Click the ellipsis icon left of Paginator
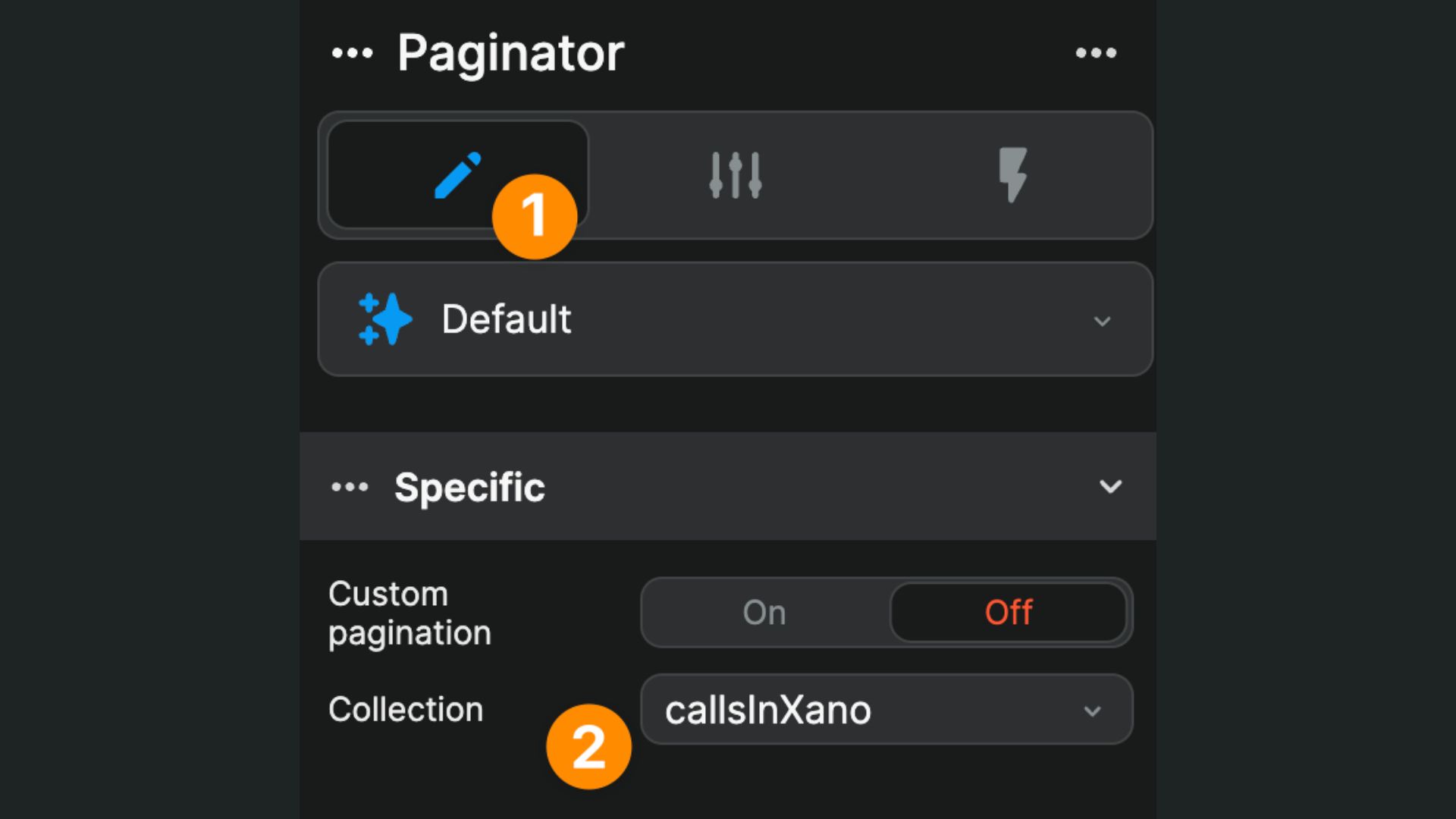This screenshot has height=819, width=1456. point(352,52)
